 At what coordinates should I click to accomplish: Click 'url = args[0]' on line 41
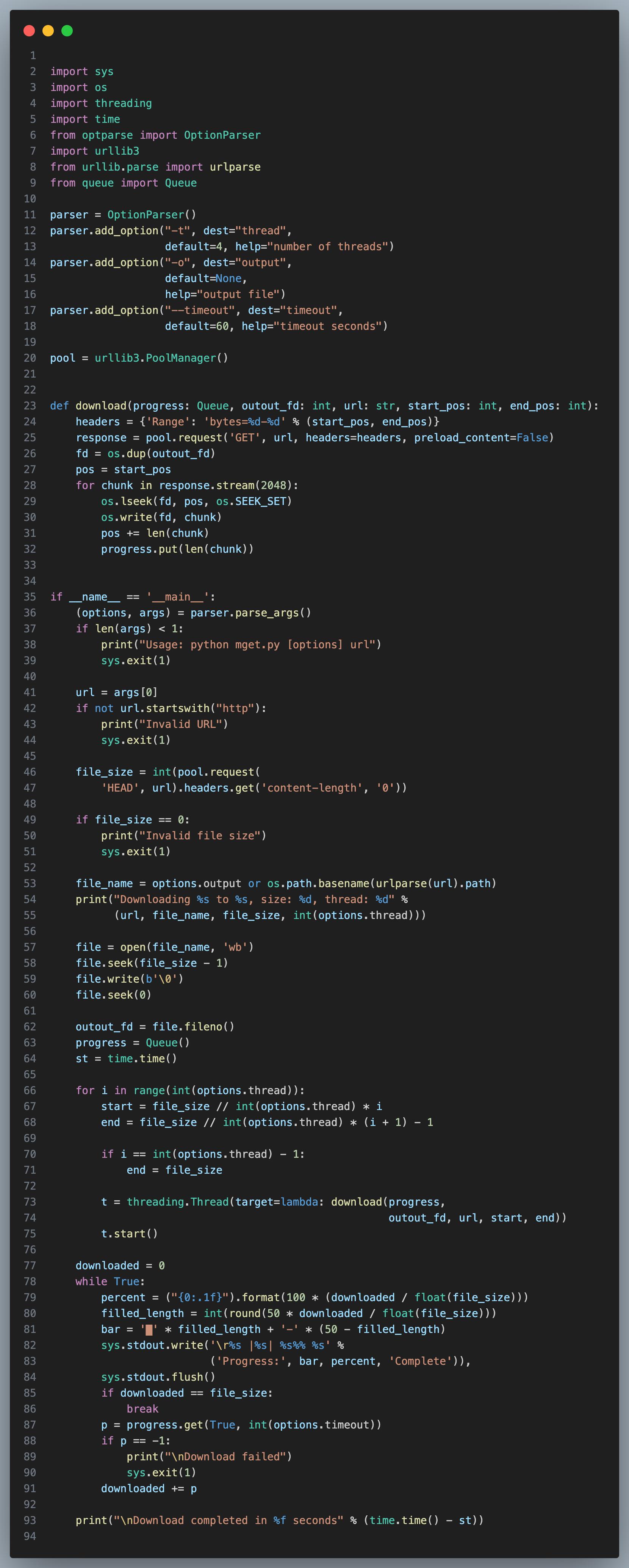[x=117, y=692]
